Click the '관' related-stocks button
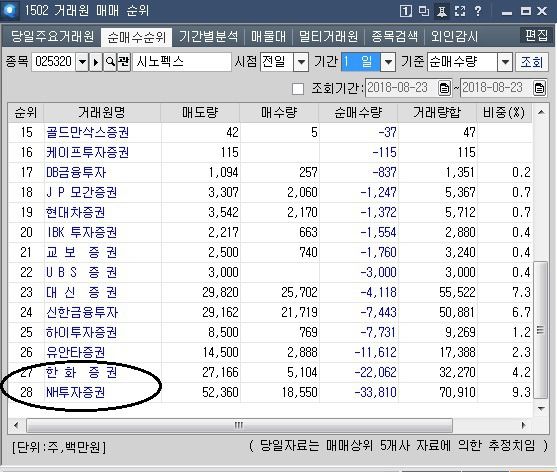This screenshot has width=557, height=472. [124, 62]
